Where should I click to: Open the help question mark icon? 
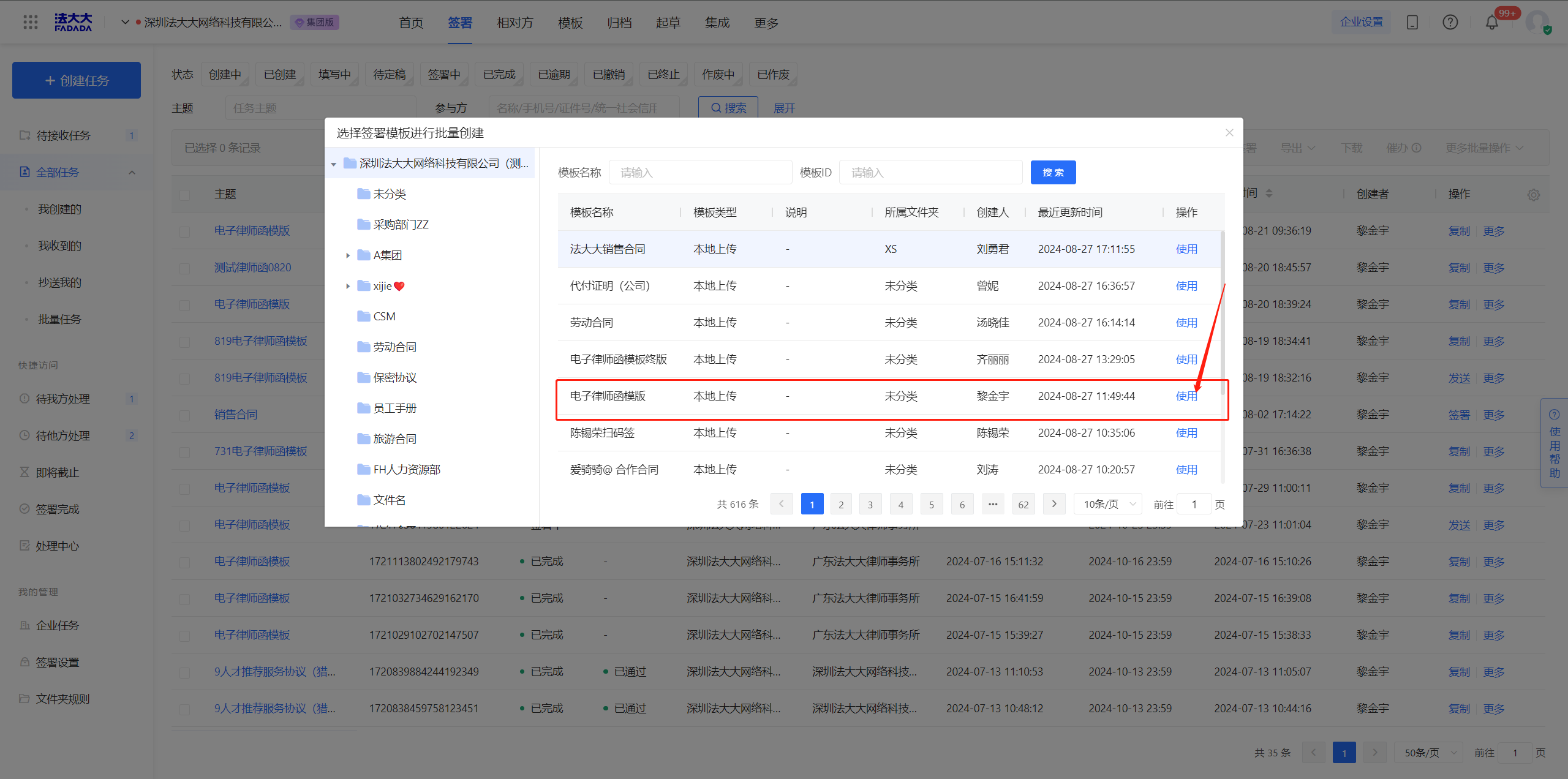(1450, 22)
